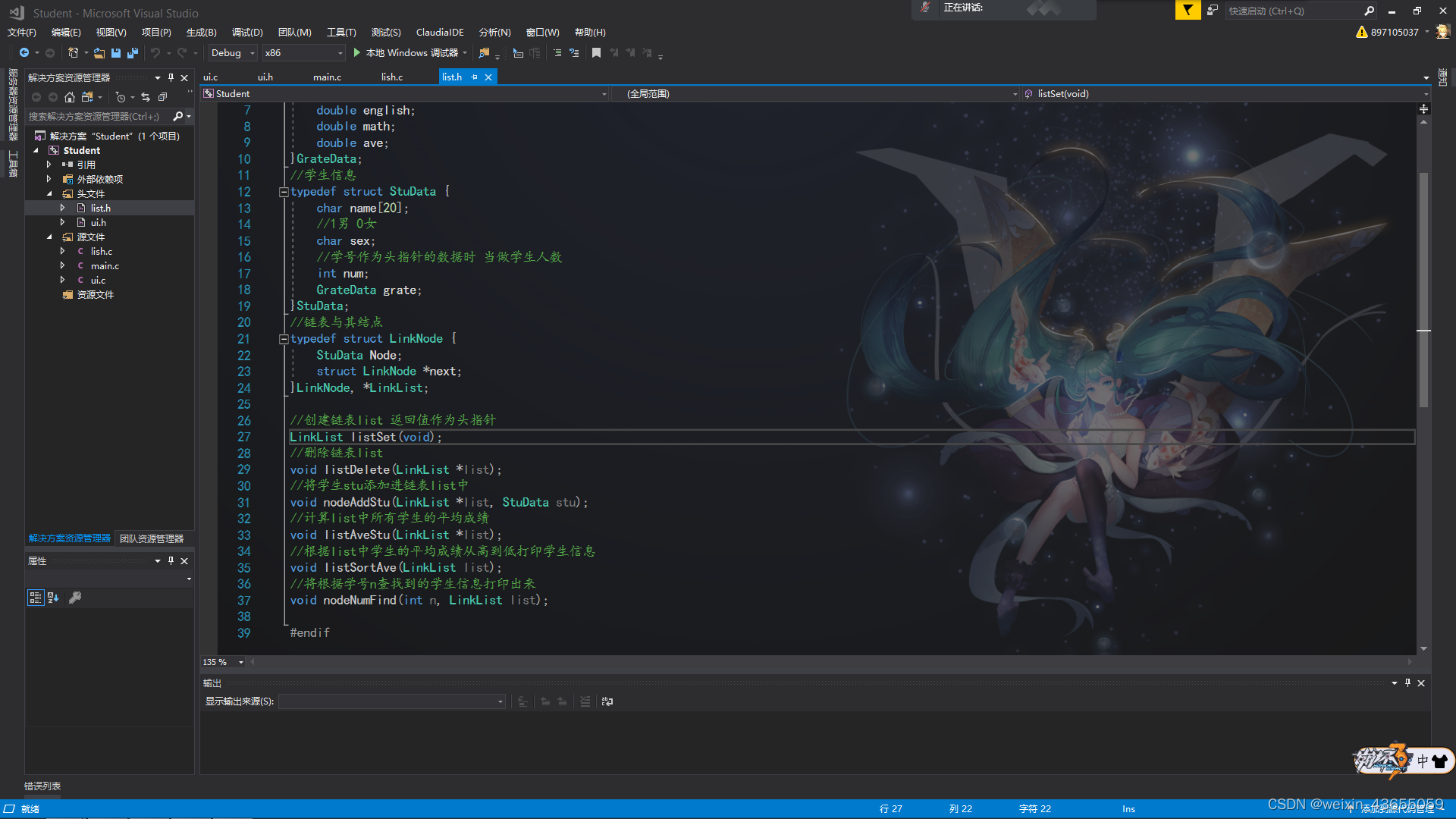
Task: Expand the main.c tree node
Action: pos(62,266)
